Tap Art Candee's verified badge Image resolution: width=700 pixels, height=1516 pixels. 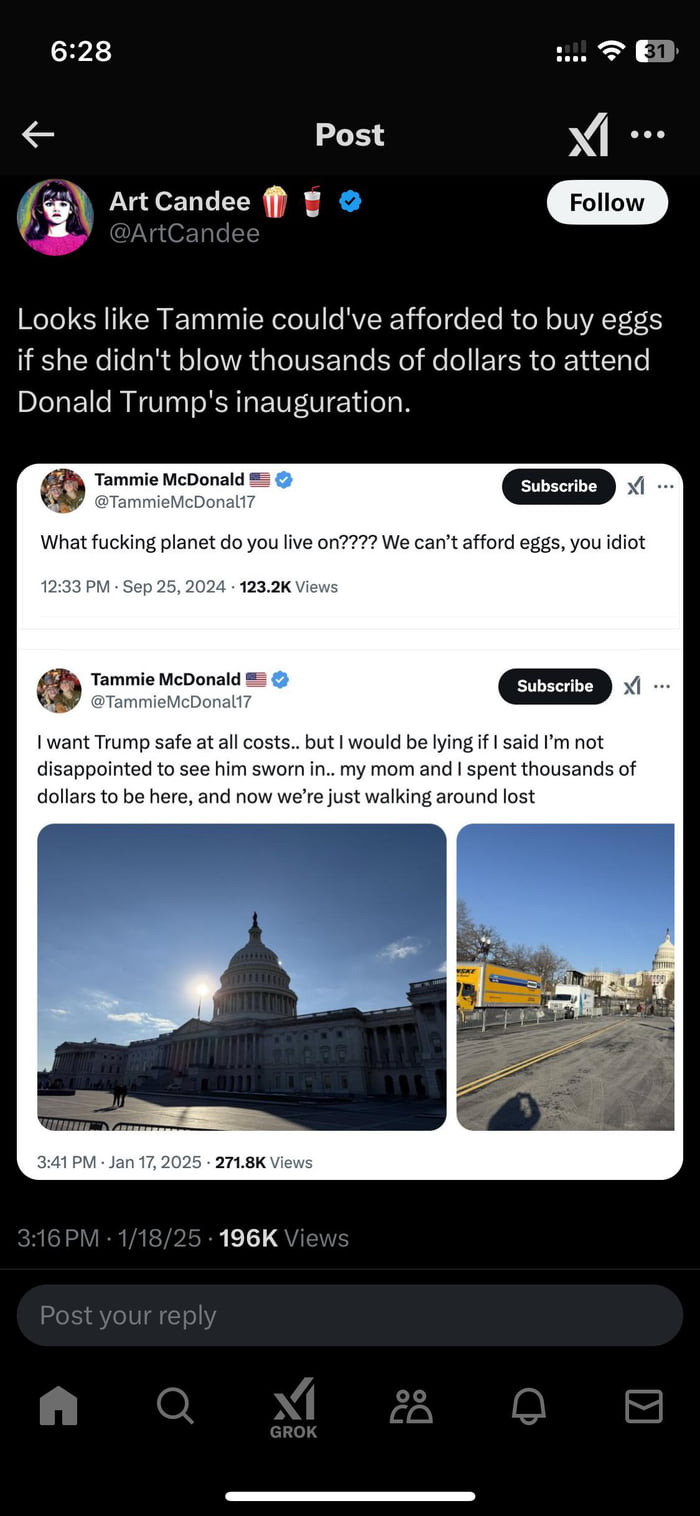coord(350,201)
